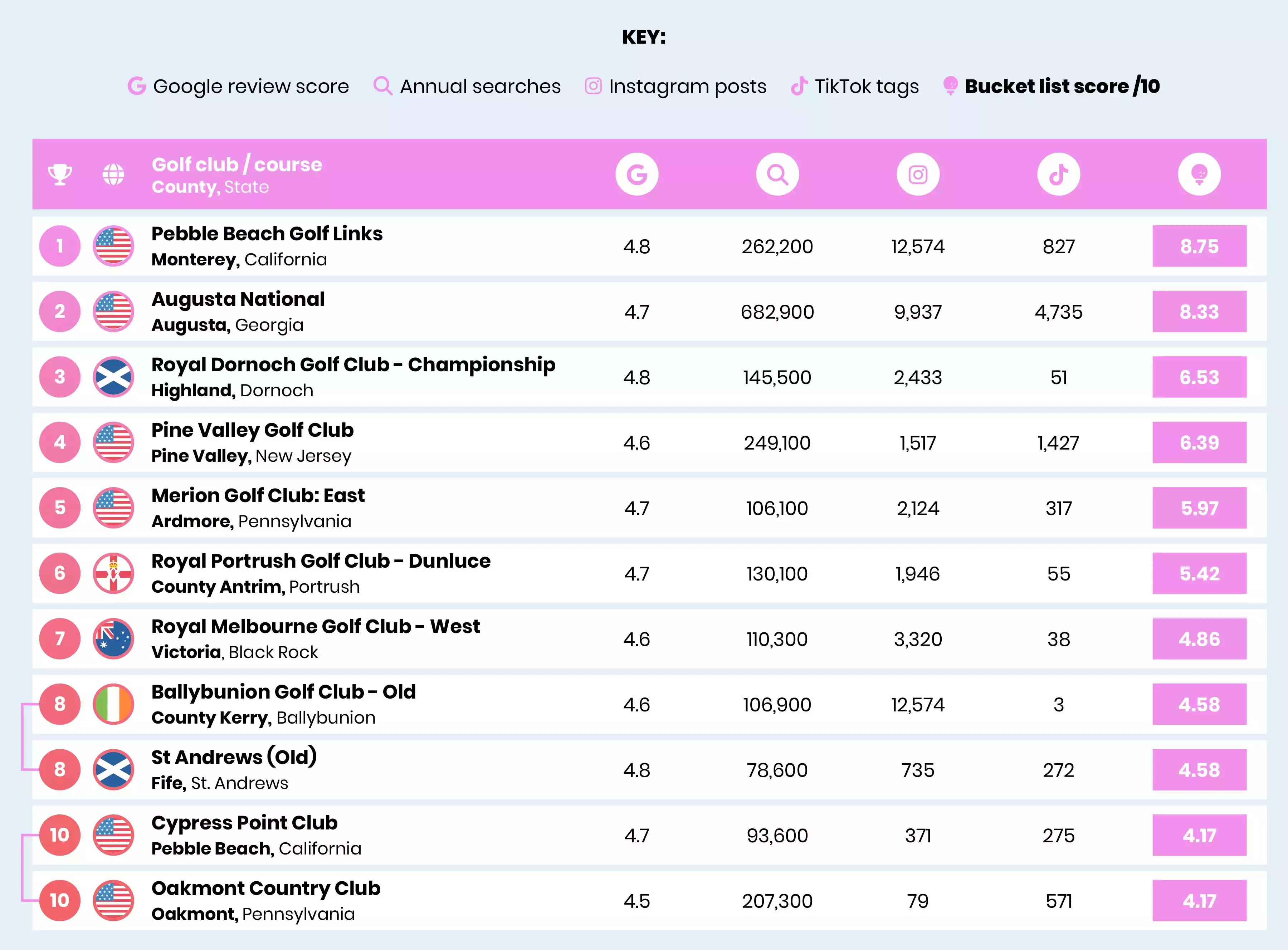This screenshot has height=950, width=1288.
Task: Click the County Kerry, Ballybunion location text
Action: click(x=263, y=718)
